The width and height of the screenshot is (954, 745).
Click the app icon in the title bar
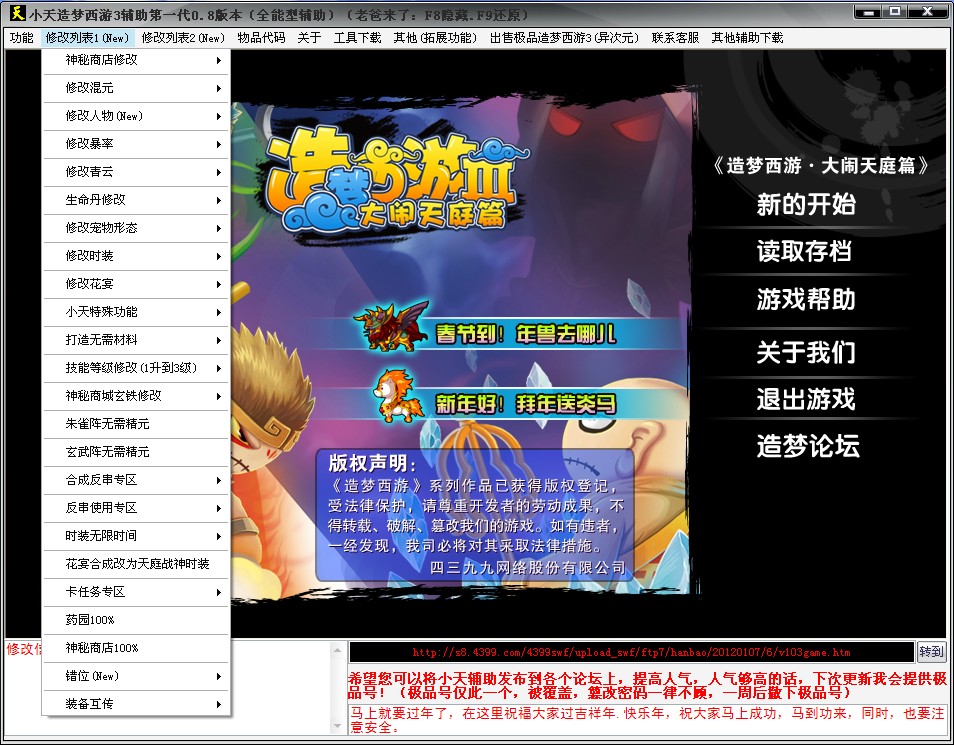[17, 13]
